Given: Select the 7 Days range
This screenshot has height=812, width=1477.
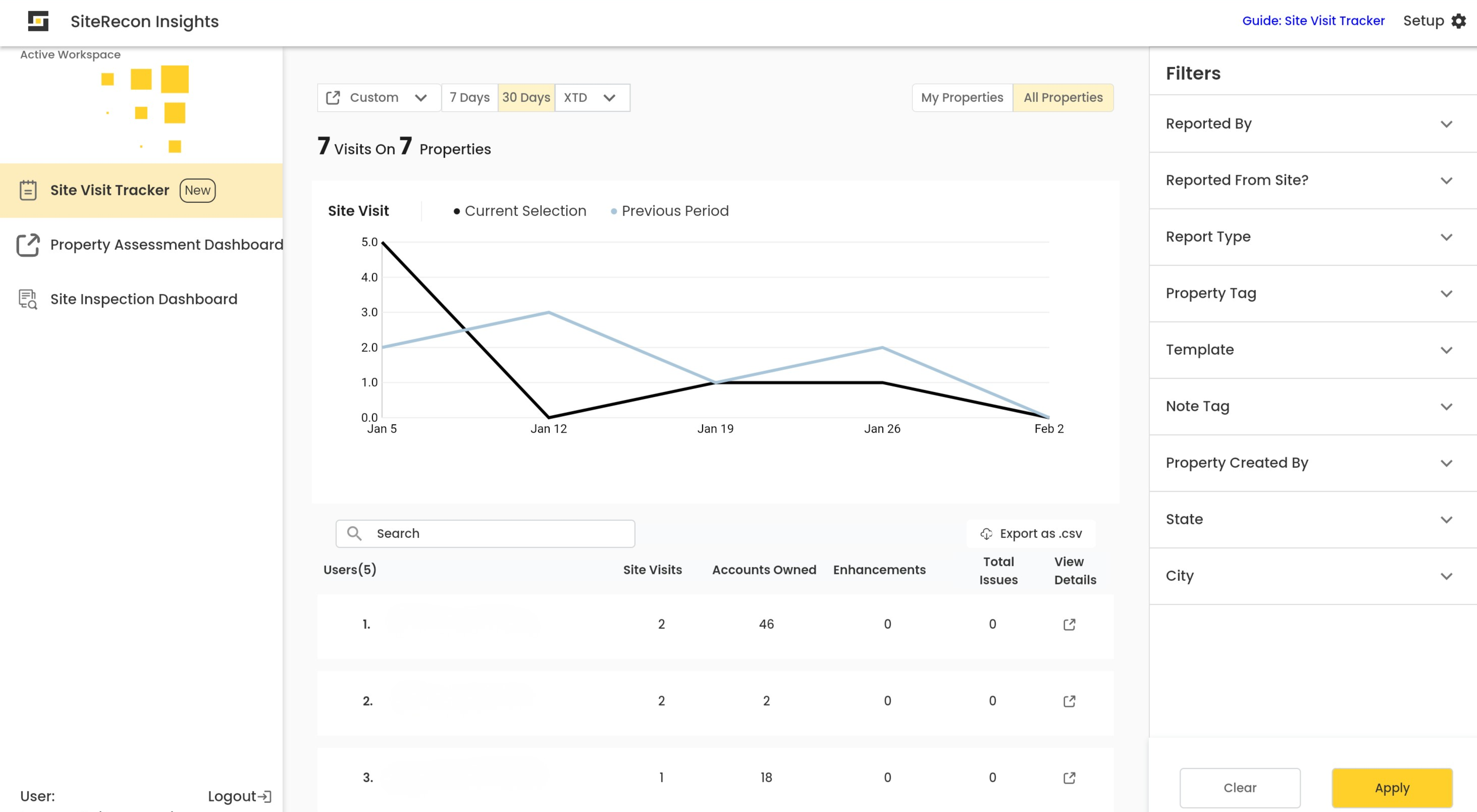Looking at the screenshot, I should [469, 97].
